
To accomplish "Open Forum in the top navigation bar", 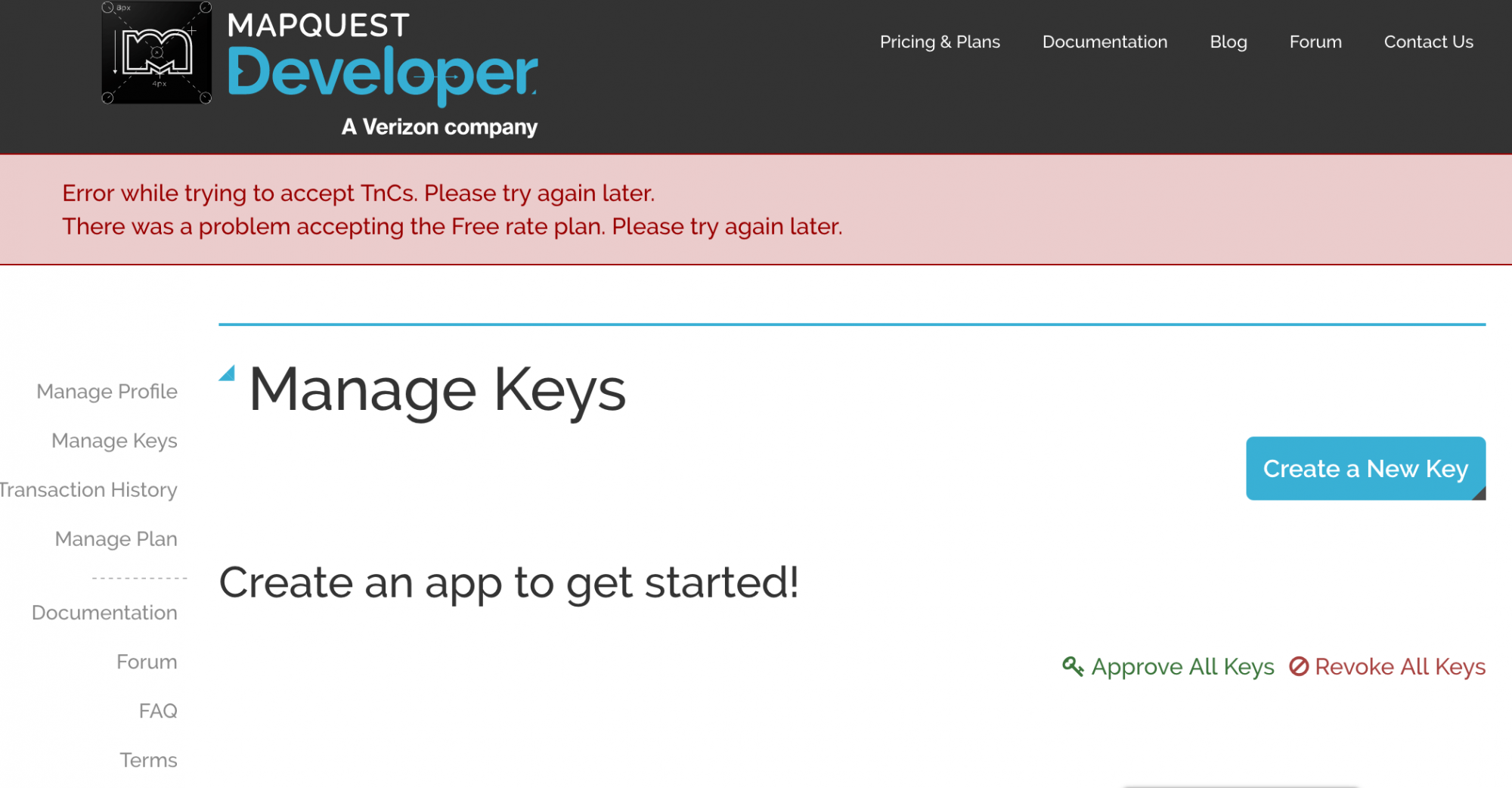I will [x=1315, y=42].
